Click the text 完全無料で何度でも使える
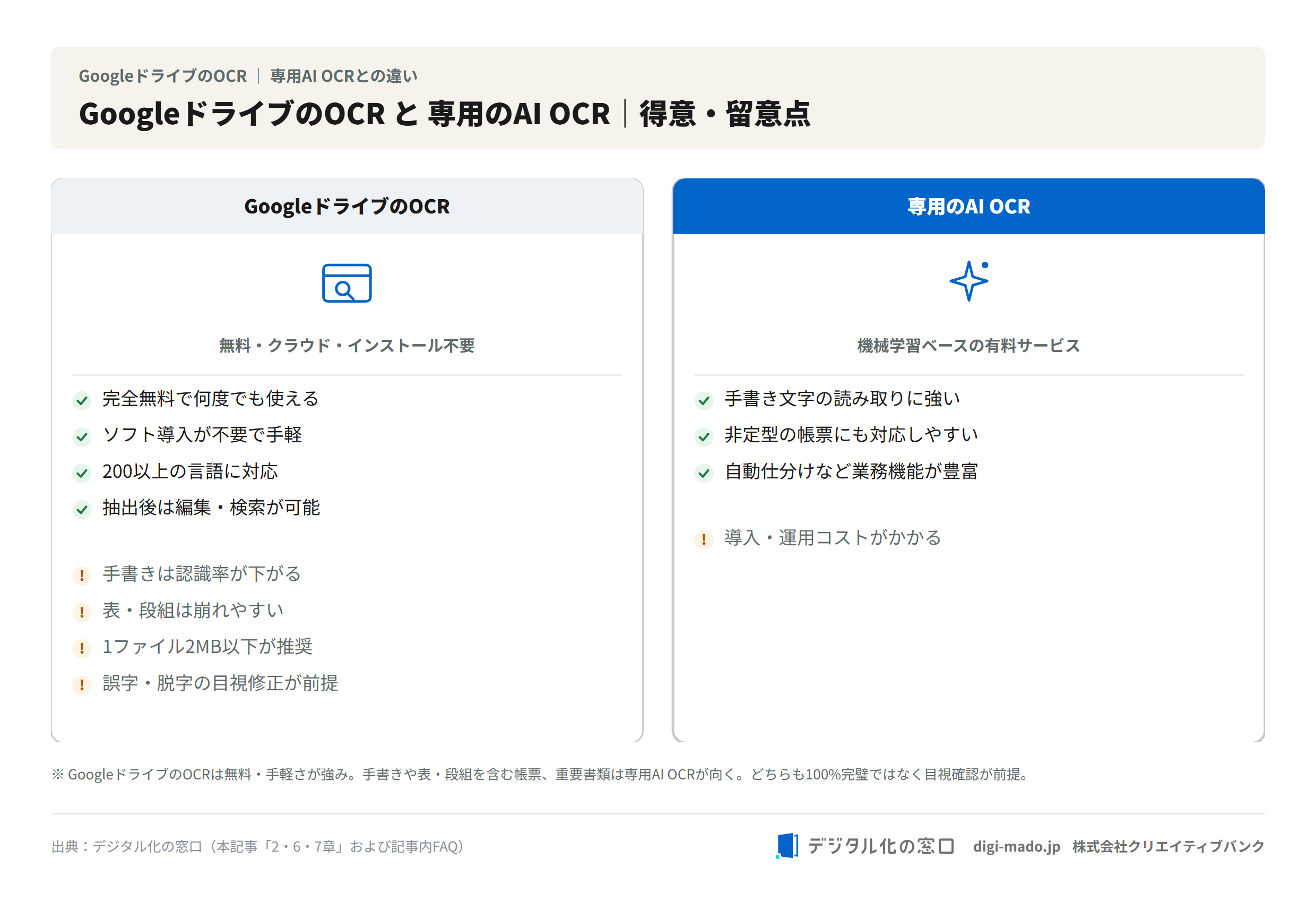This screenshot has height=910, width=1316. point(210,399)
